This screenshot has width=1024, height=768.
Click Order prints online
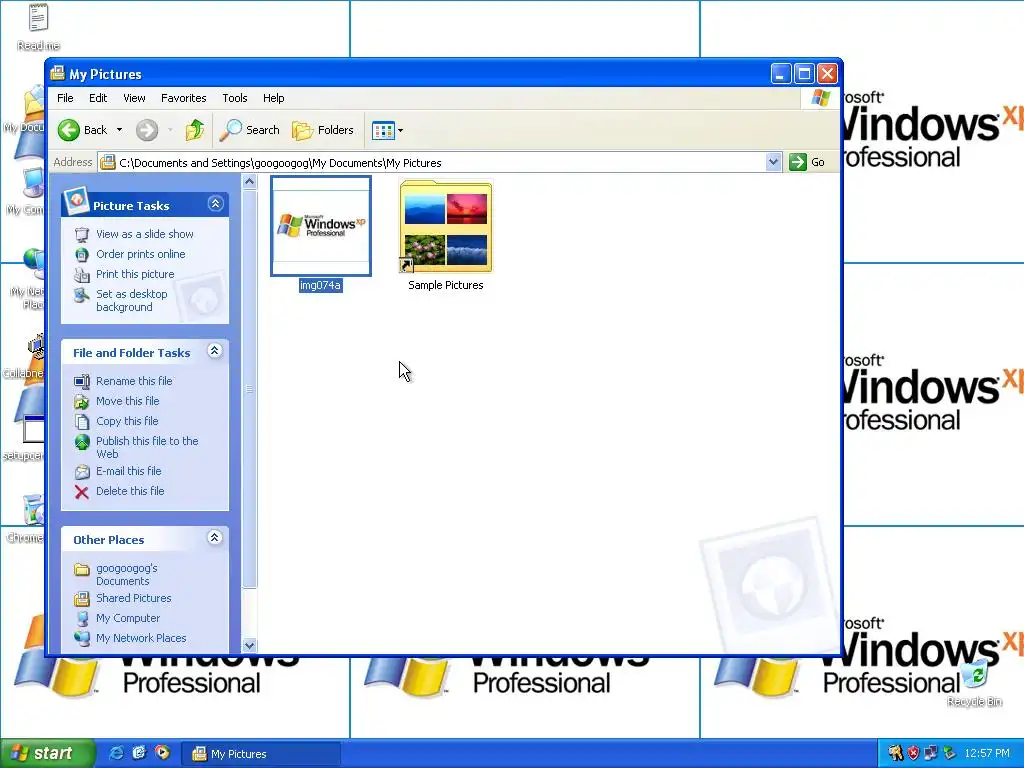coord(140,254)
